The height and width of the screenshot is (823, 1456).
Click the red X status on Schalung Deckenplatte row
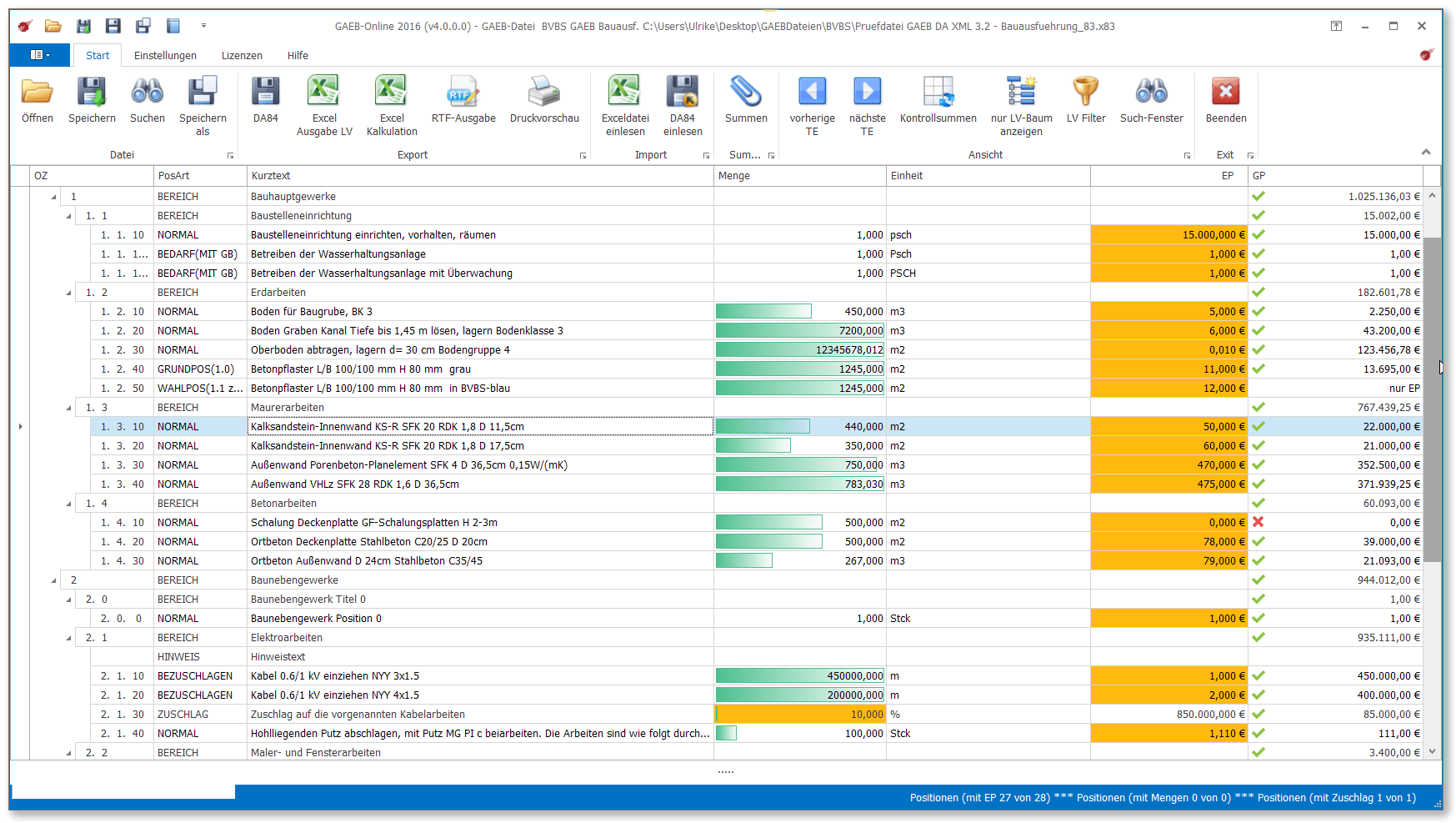1258,522
